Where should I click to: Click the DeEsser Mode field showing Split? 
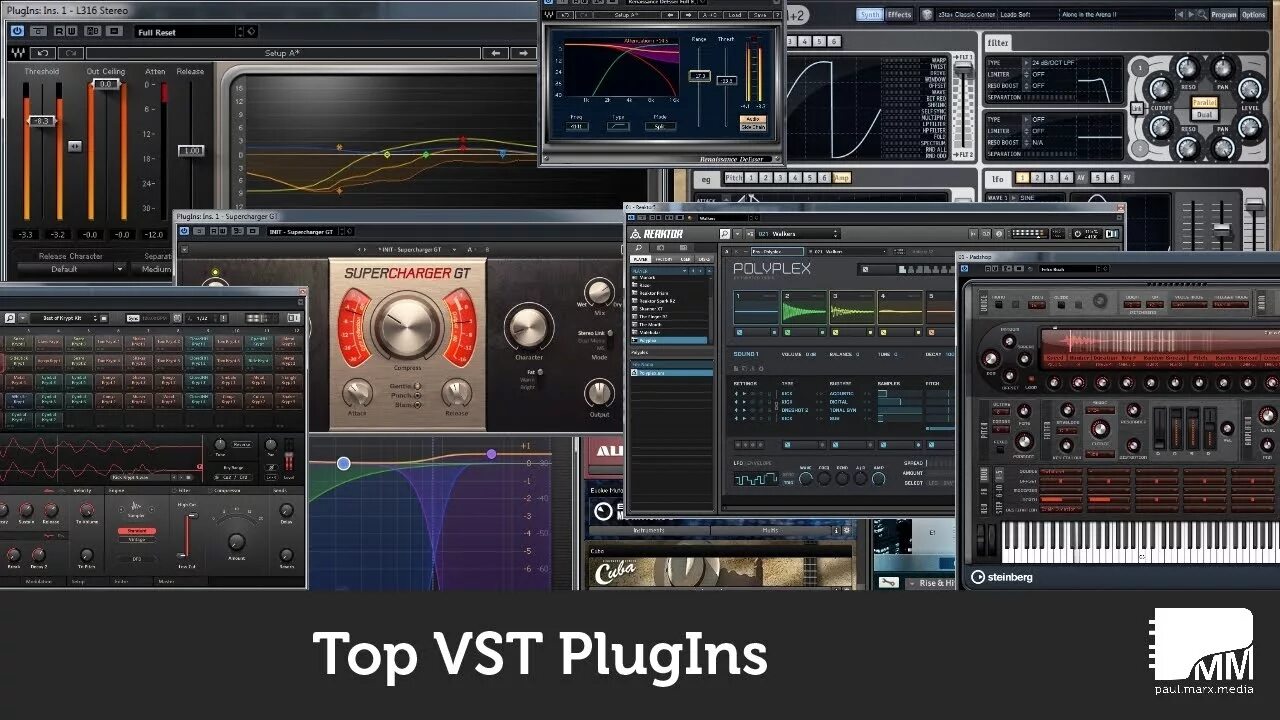click(x=660, y=127)
